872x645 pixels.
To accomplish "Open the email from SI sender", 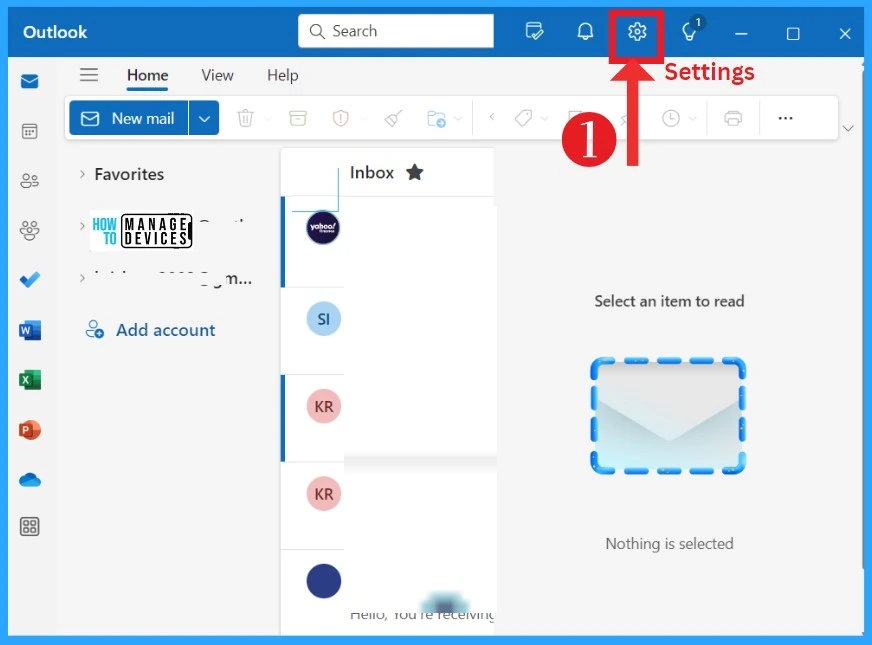I will (x=389, y=331).
